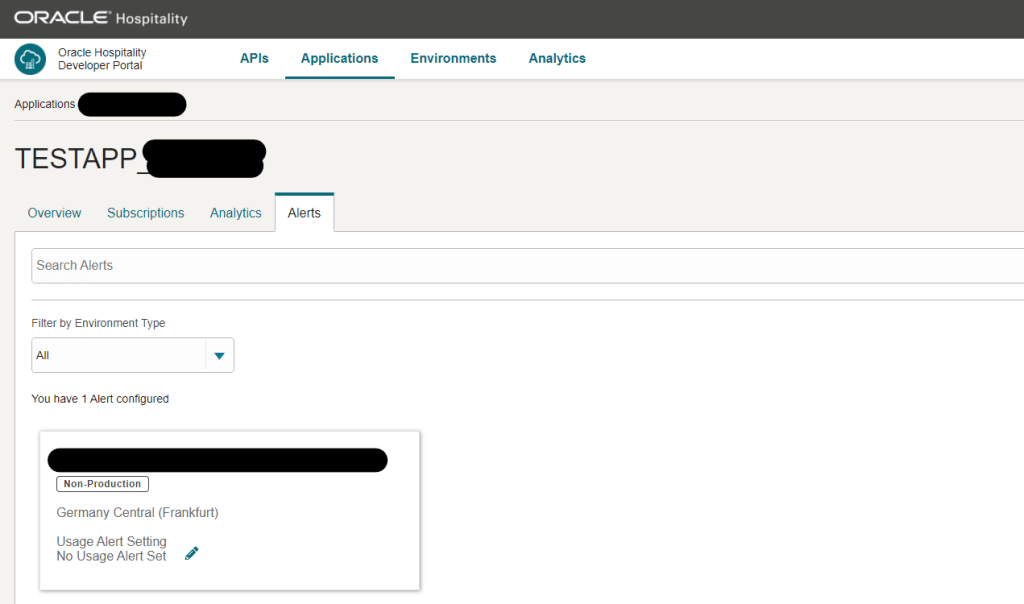Click the Oracle Hospitality Developer Portal title
This screenshot has width=1024, height=604.
[101, 59]
